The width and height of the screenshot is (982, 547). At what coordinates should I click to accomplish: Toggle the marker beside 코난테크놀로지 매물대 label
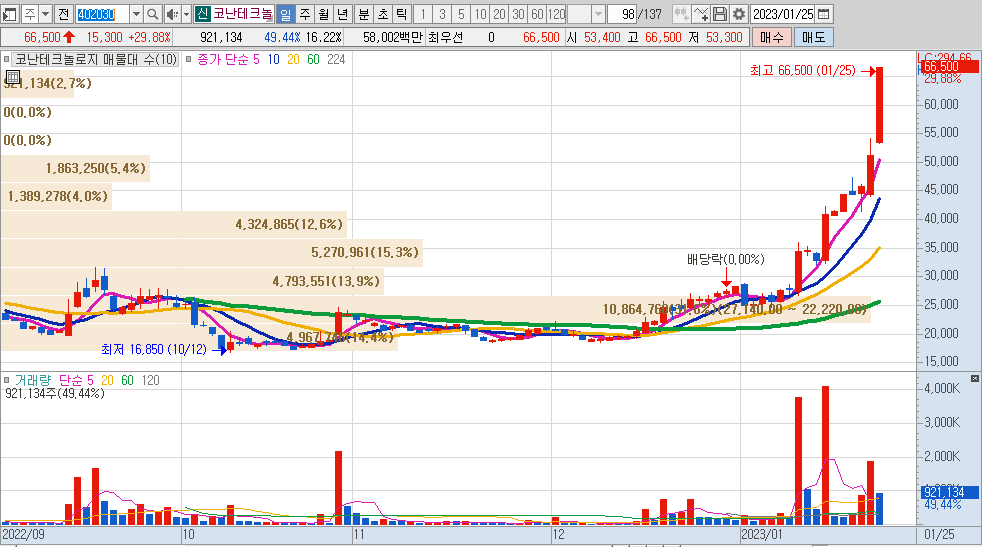(x=6, y=60)
